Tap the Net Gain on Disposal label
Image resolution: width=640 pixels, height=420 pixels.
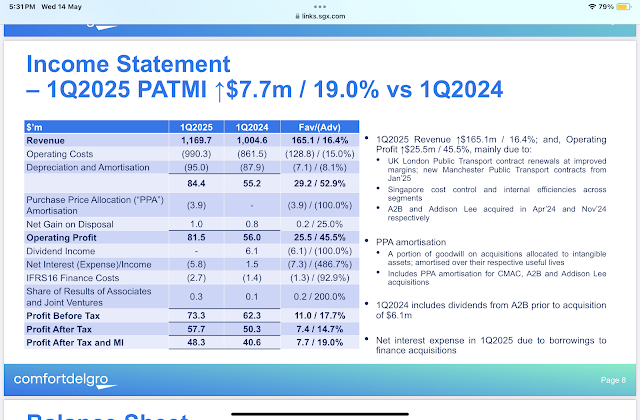click(x=70, y=224)
